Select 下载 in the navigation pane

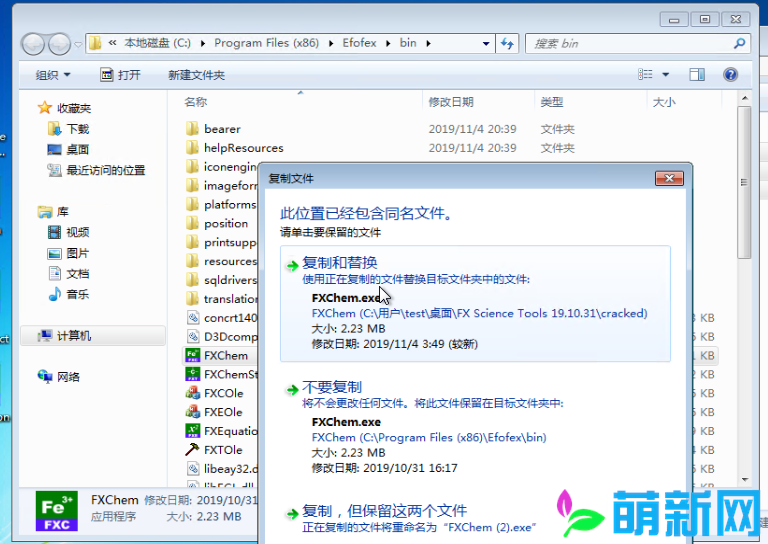pos(69,129)
